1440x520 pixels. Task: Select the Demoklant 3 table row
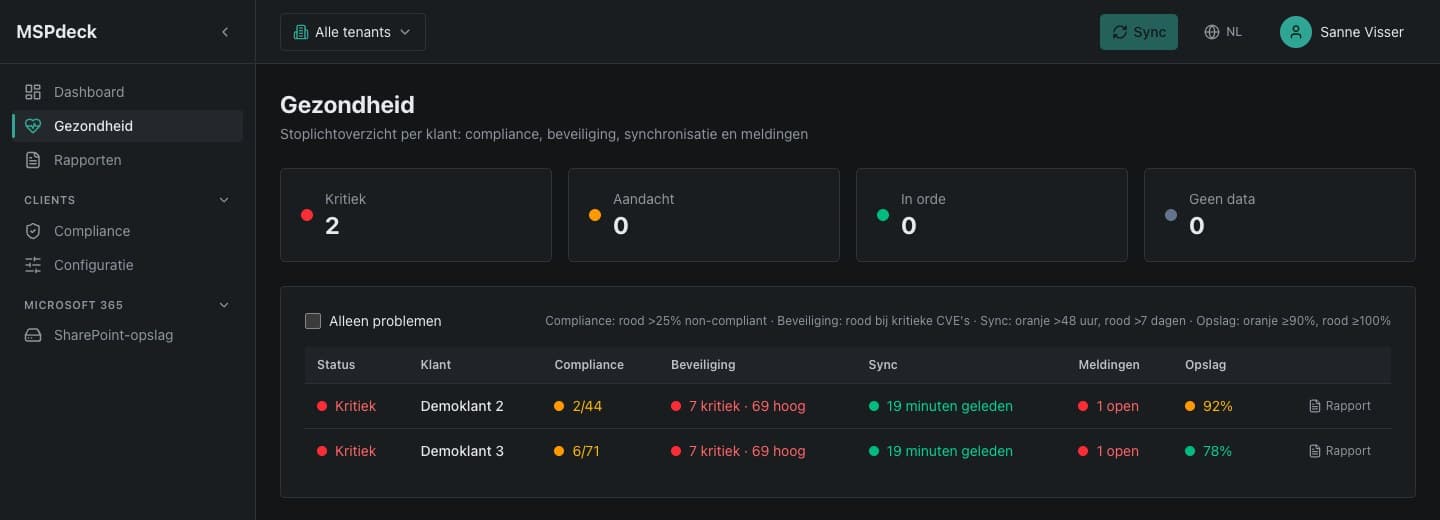(x=848, y=451)
